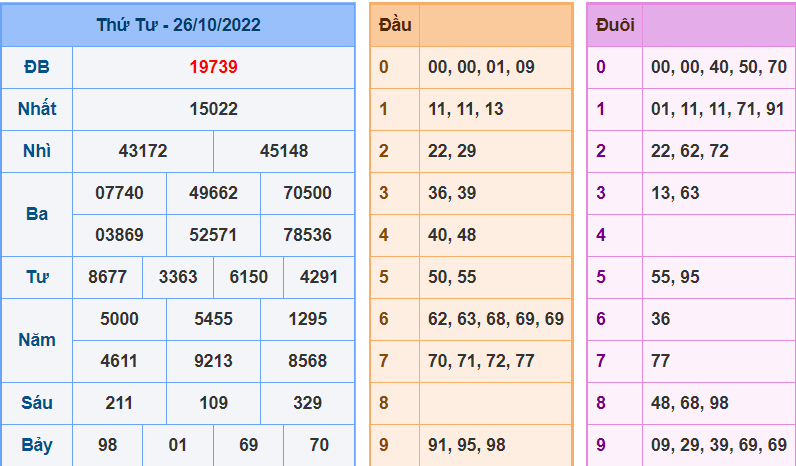The image size is (796, 466).
Task: Select second prize number 43172
Action: click(143, 151)
